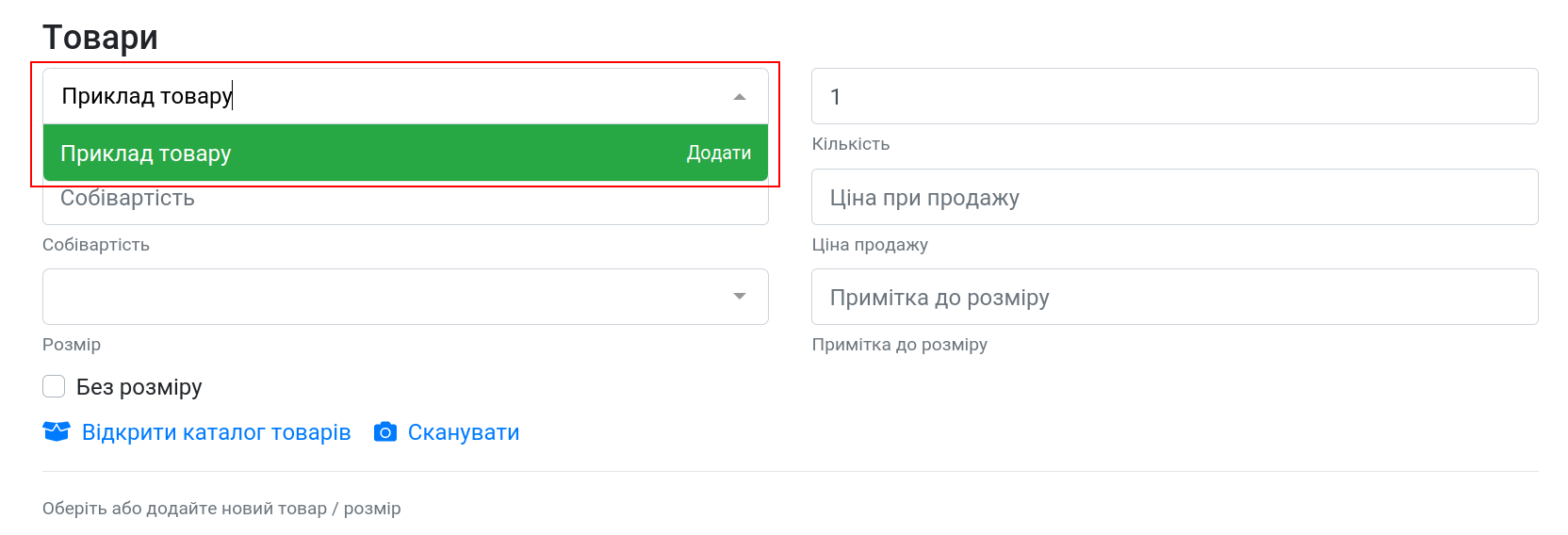The height and width of the screenshot is (535, 1568).
Task: Collapse the product search dropdown arrow
Action: coord(740,97)
